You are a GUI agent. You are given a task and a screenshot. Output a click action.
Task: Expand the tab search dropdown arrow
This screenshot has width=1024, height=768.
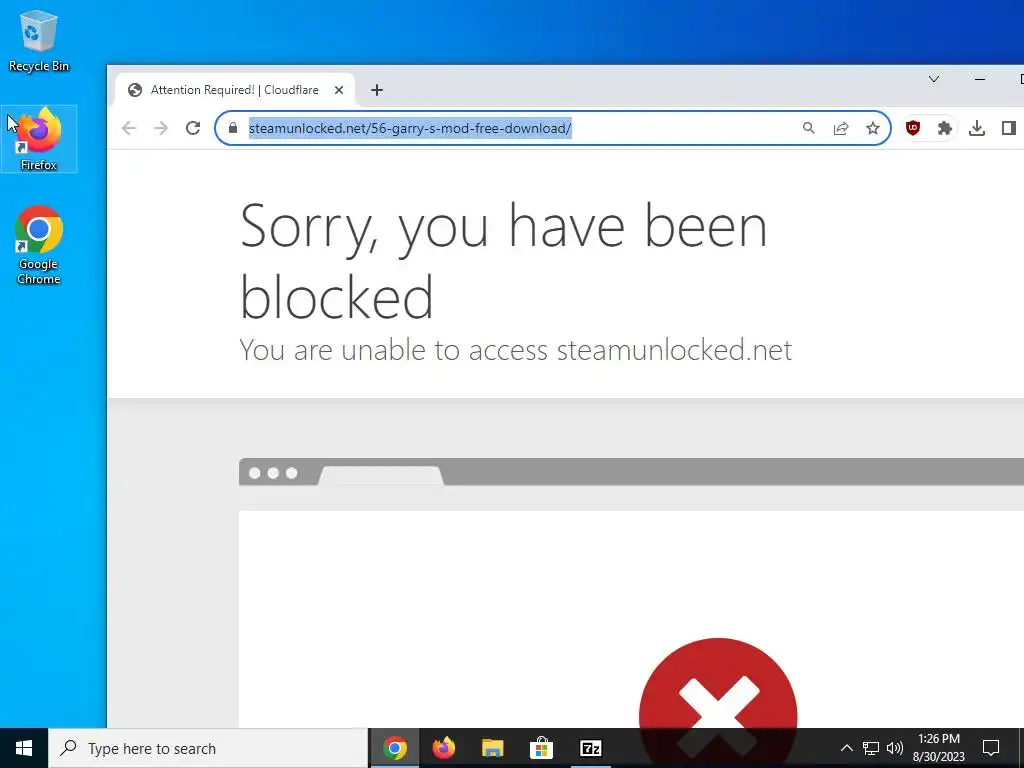click(x=934, y=79)
